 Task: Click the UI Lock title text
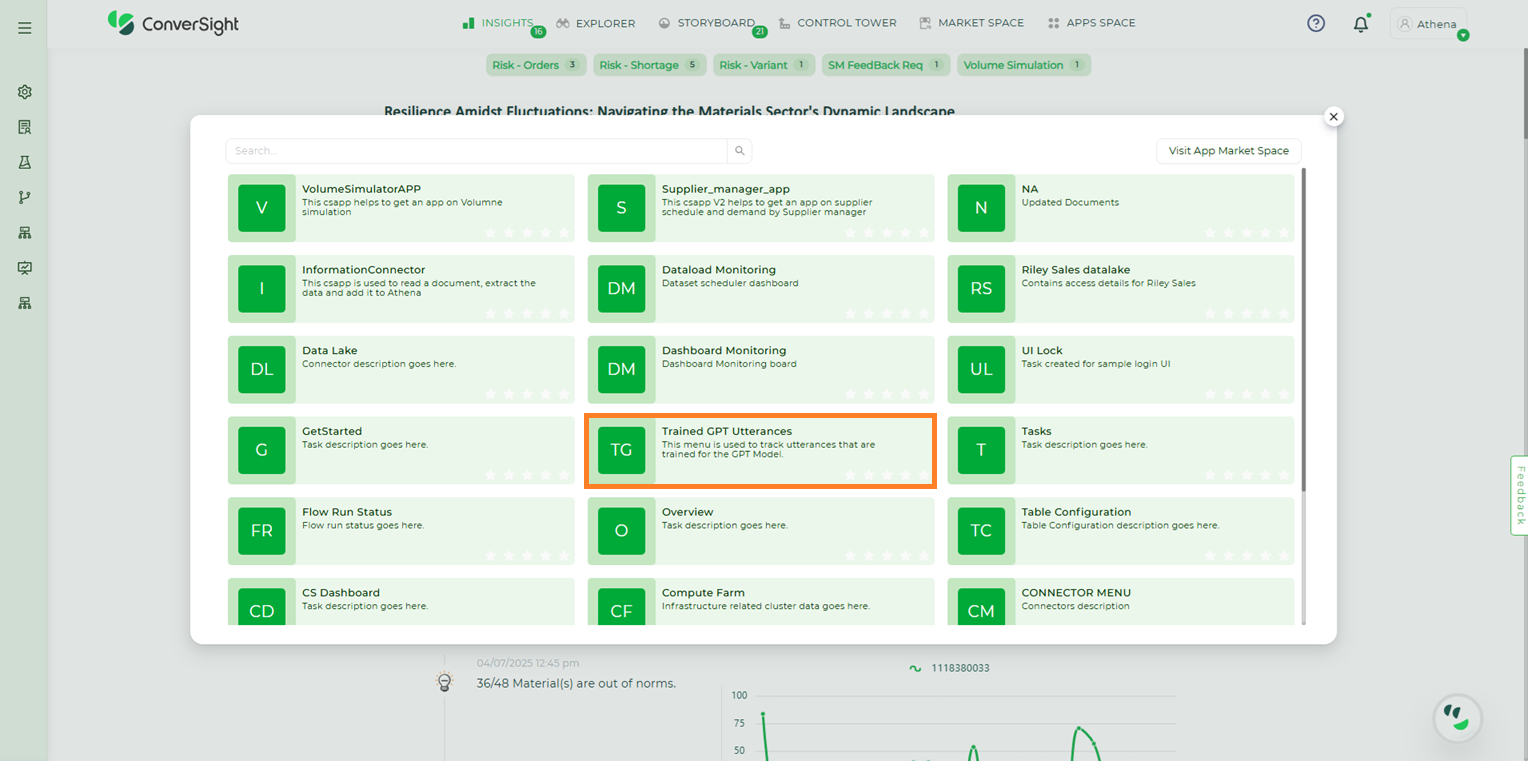coord(1042,351)
